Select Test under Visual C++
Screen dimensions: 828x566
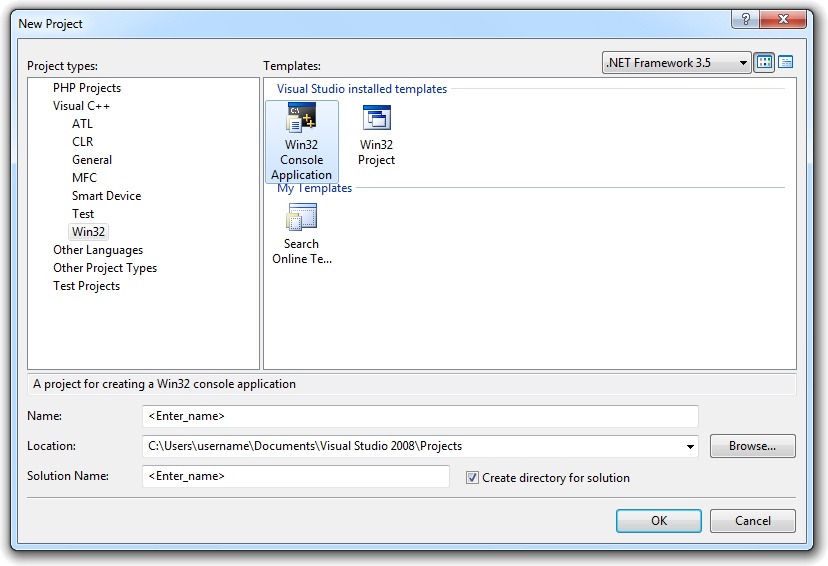click(x=83, y=214)
